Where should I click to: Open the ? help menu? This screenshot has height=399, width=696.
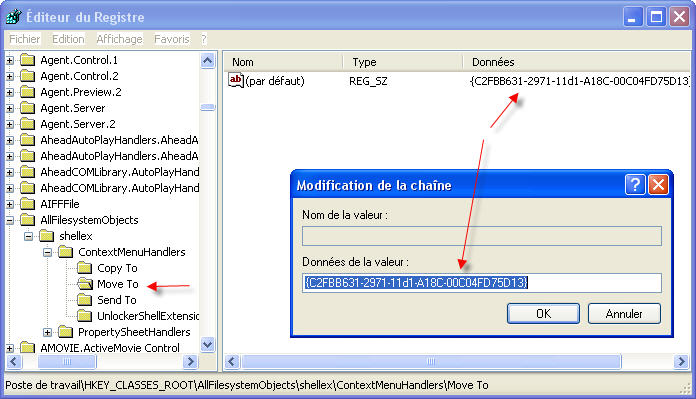point(204,39)
